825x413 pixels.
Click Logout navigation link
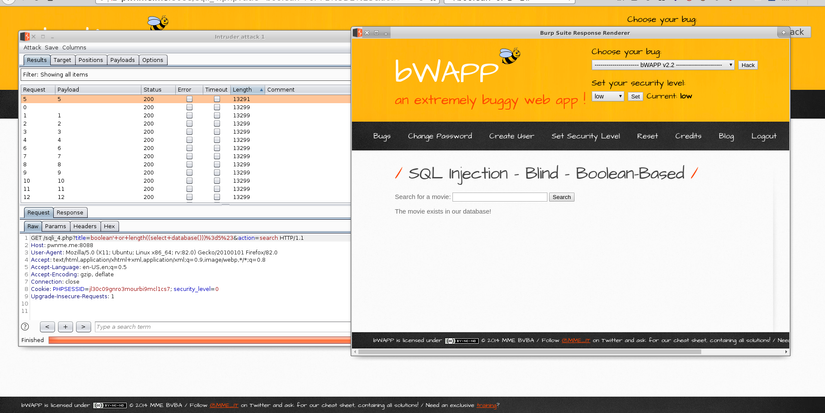763,136
